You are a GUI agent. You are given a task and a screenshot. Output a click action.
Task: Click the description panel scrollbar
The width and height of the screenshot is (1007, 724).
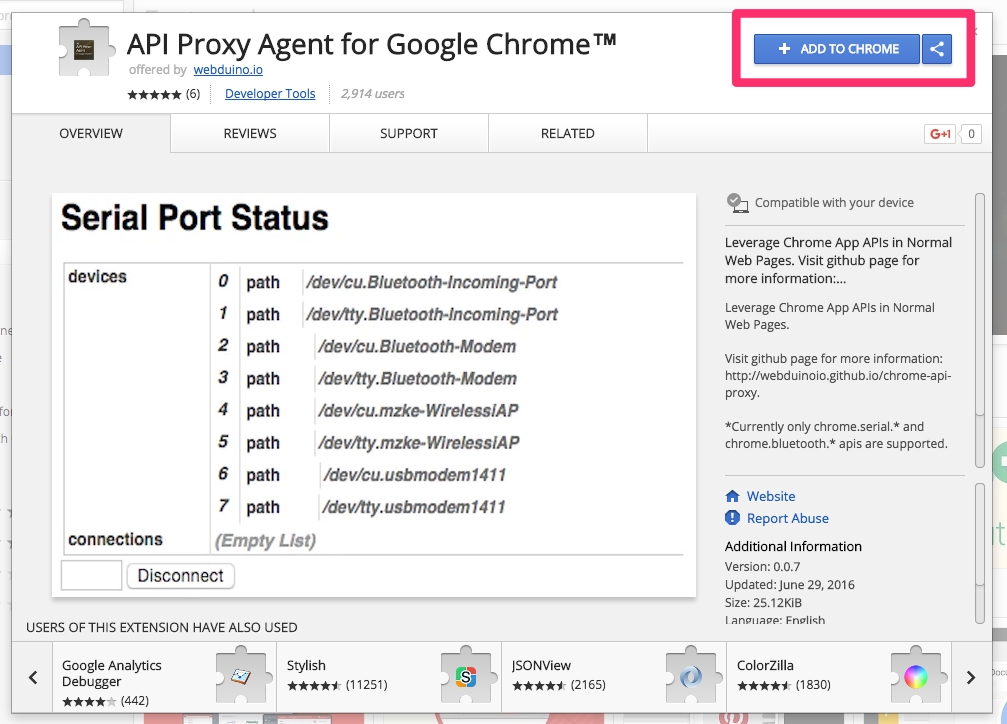[979, 330]
